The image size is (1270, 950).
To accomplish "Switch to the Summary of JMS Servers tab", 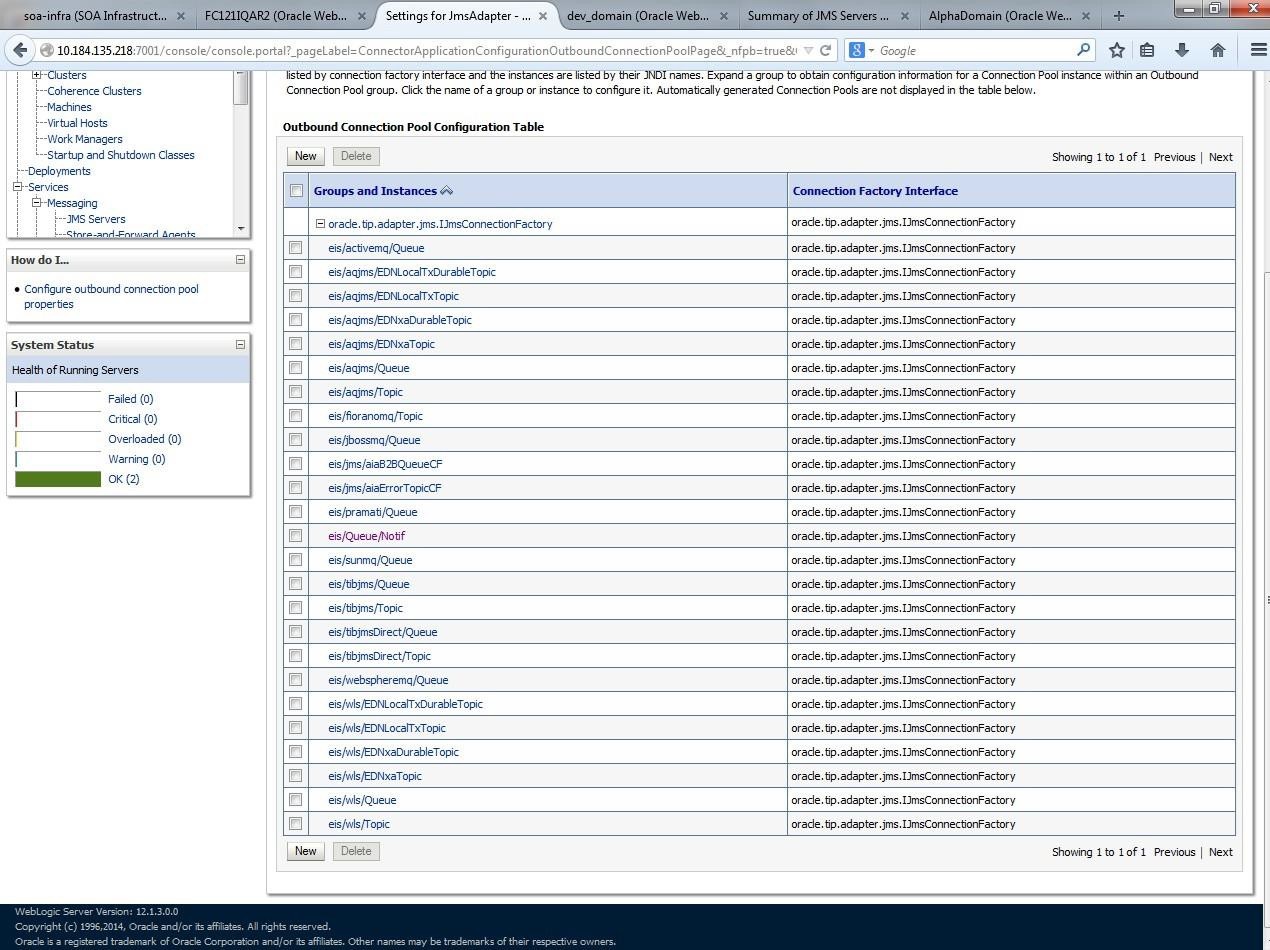I will tap(817, 16).
